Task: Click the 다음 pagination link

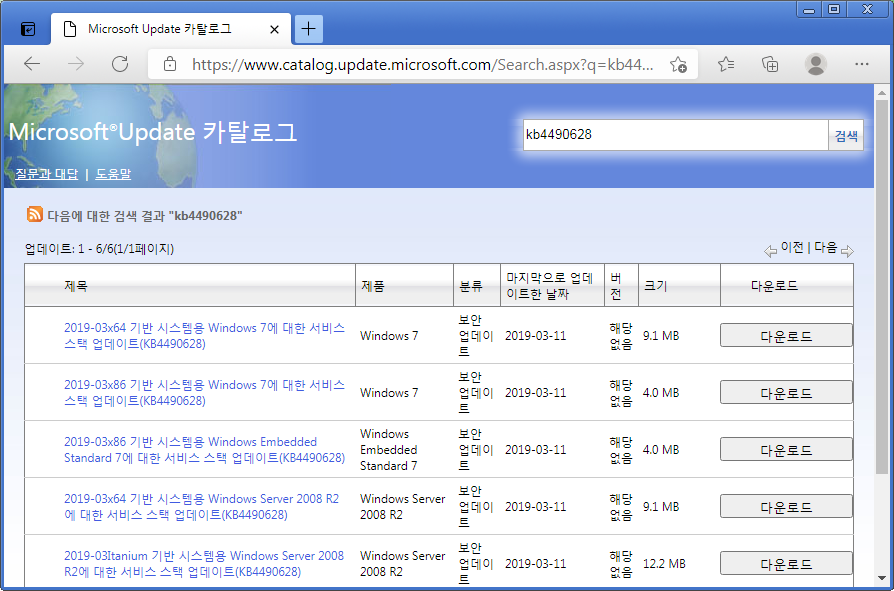Action: click(x=826, y=247)
